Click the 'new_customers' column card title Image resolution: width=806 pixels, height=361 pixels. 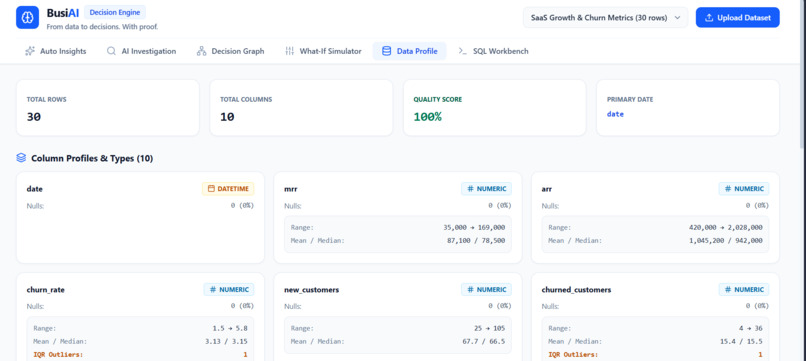point(312,290)
